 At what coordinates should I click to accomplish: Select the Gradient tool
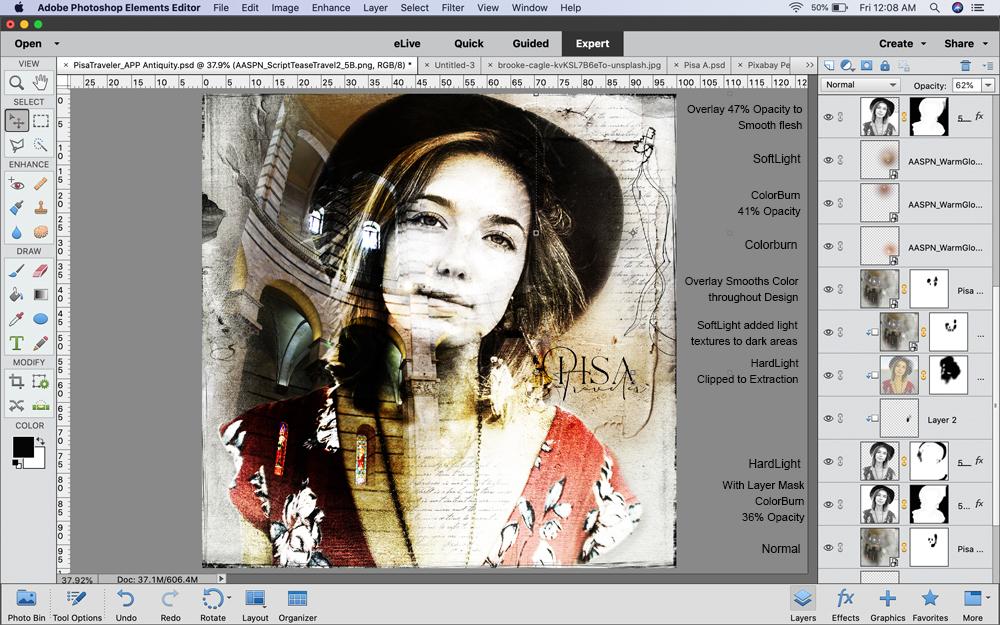[40, 295]
